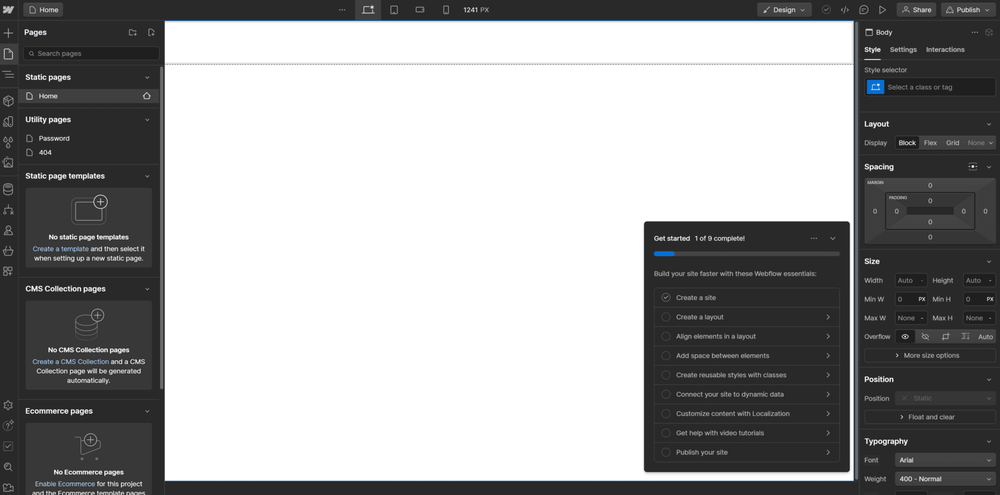Open the Navigator panel in left sidebar

coord(8,75)
